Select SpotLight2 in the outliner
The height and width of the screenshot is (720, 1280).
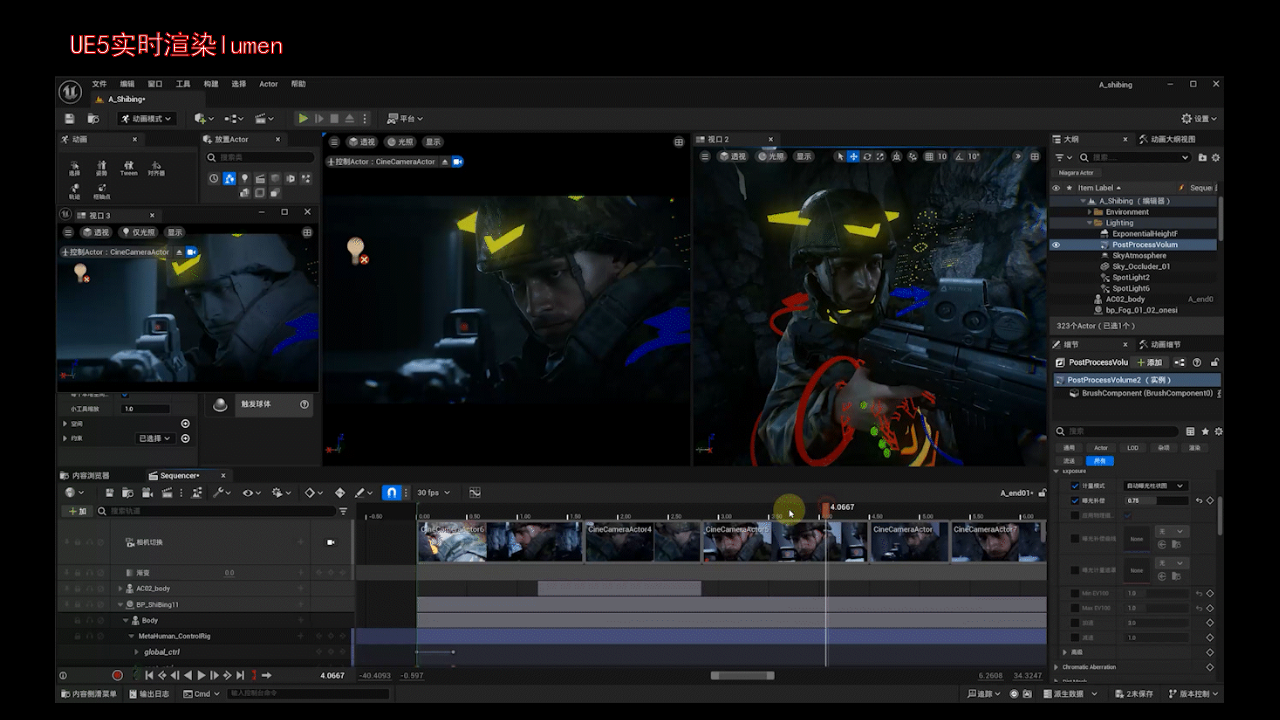1131,277
